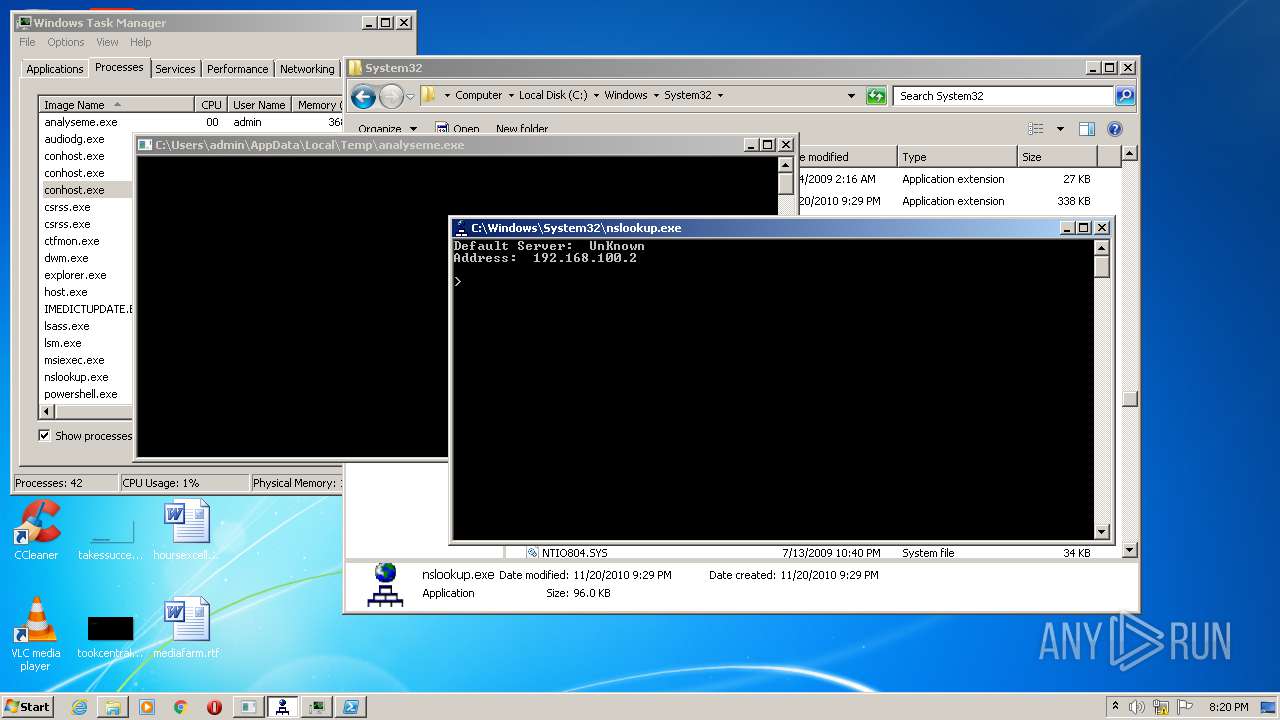Click nslookup console scroll down arrow
This screenshot has width=1280, height=720.
(1102, 533)
